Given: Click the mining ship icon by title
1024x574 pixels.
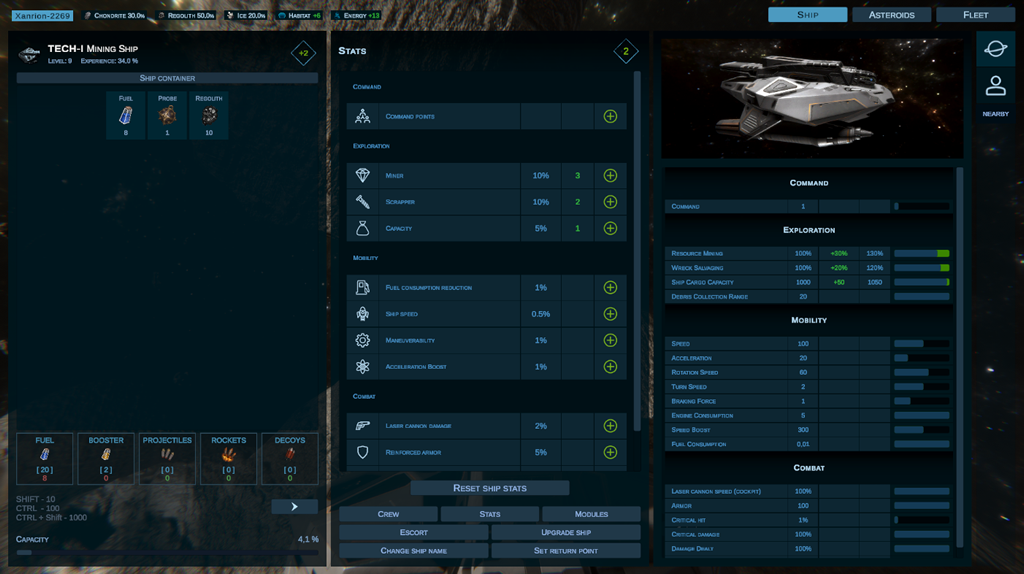Looking at the screenshot, I should pyautogui.click(x=29, y=54).
